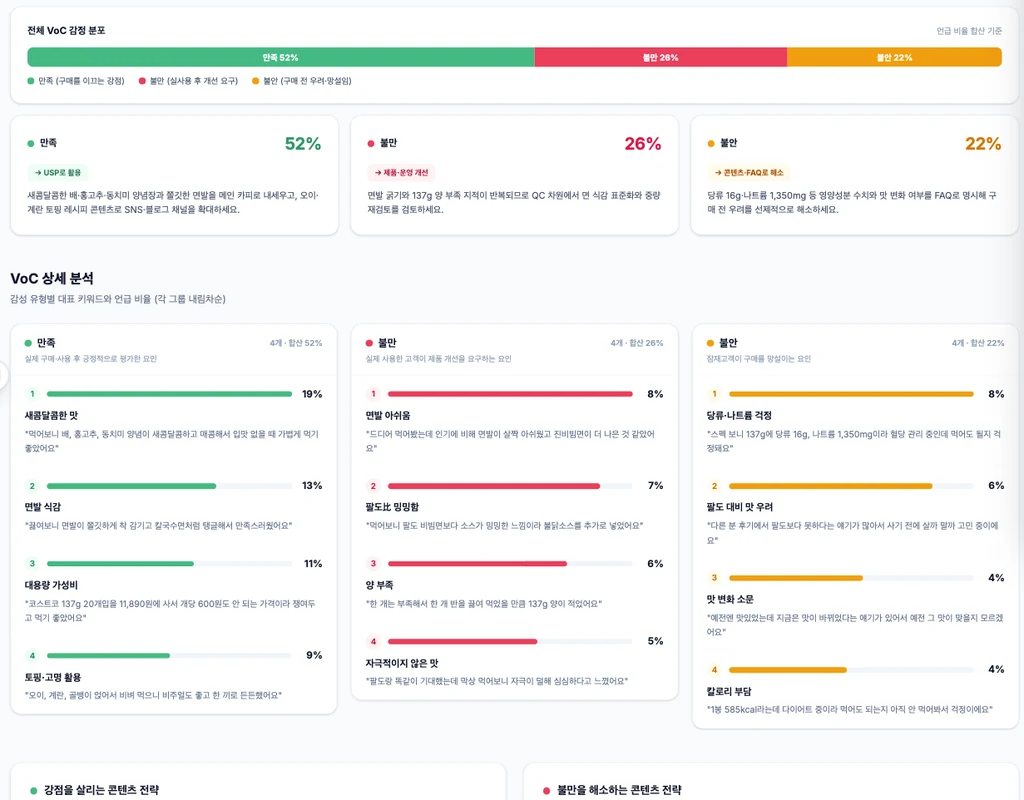This screenshot has height=800, width=1024.
Task: Click the '양 부족' keyword title
Action: [379, 585]
